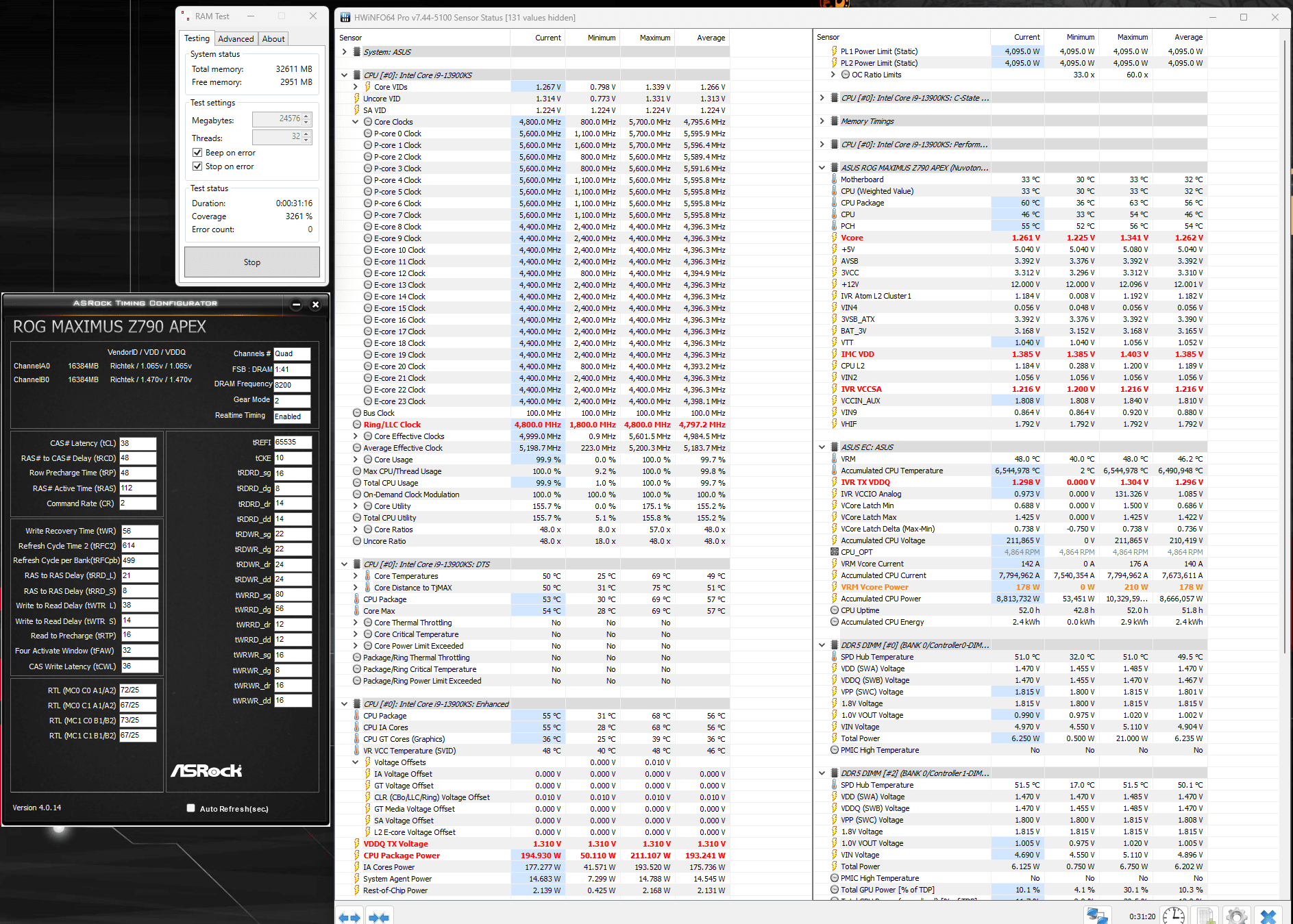The width and height of the screenshot is (1293, 924).
Task: Click the lightning icon beside Vcore
Action: click(x=835, y=238)
